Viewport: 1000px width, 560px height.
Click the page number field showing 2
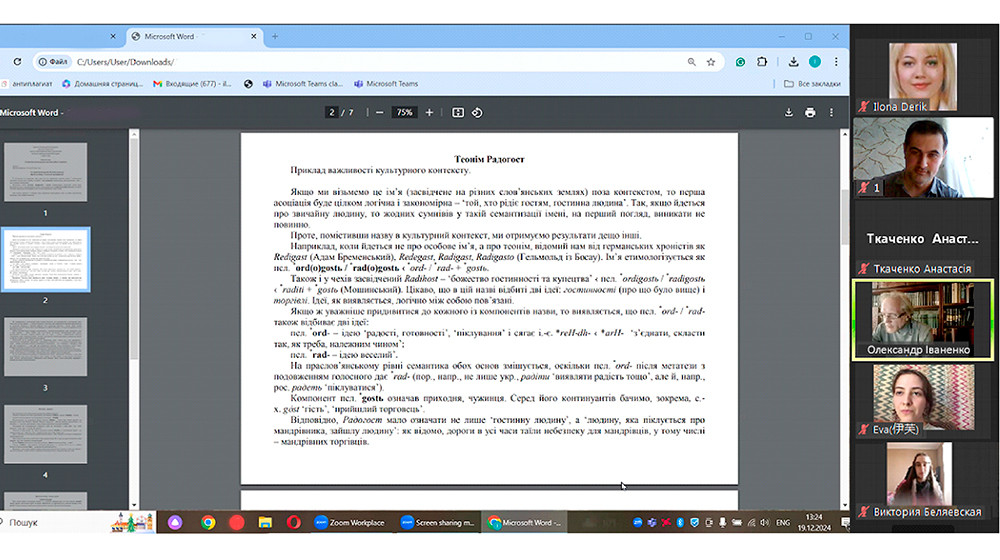pos(331,112)
